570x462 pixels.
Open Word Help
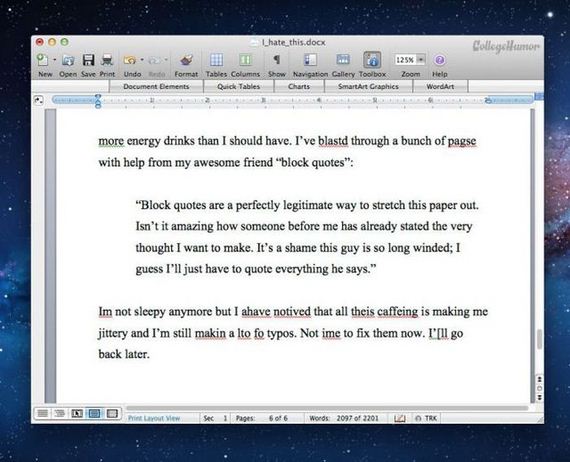(x=439, y=60)
